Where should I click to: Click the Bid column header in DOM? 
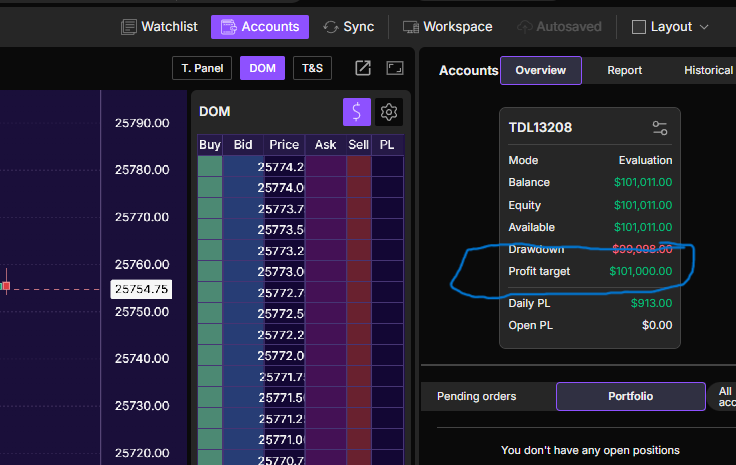click(243, 145)
